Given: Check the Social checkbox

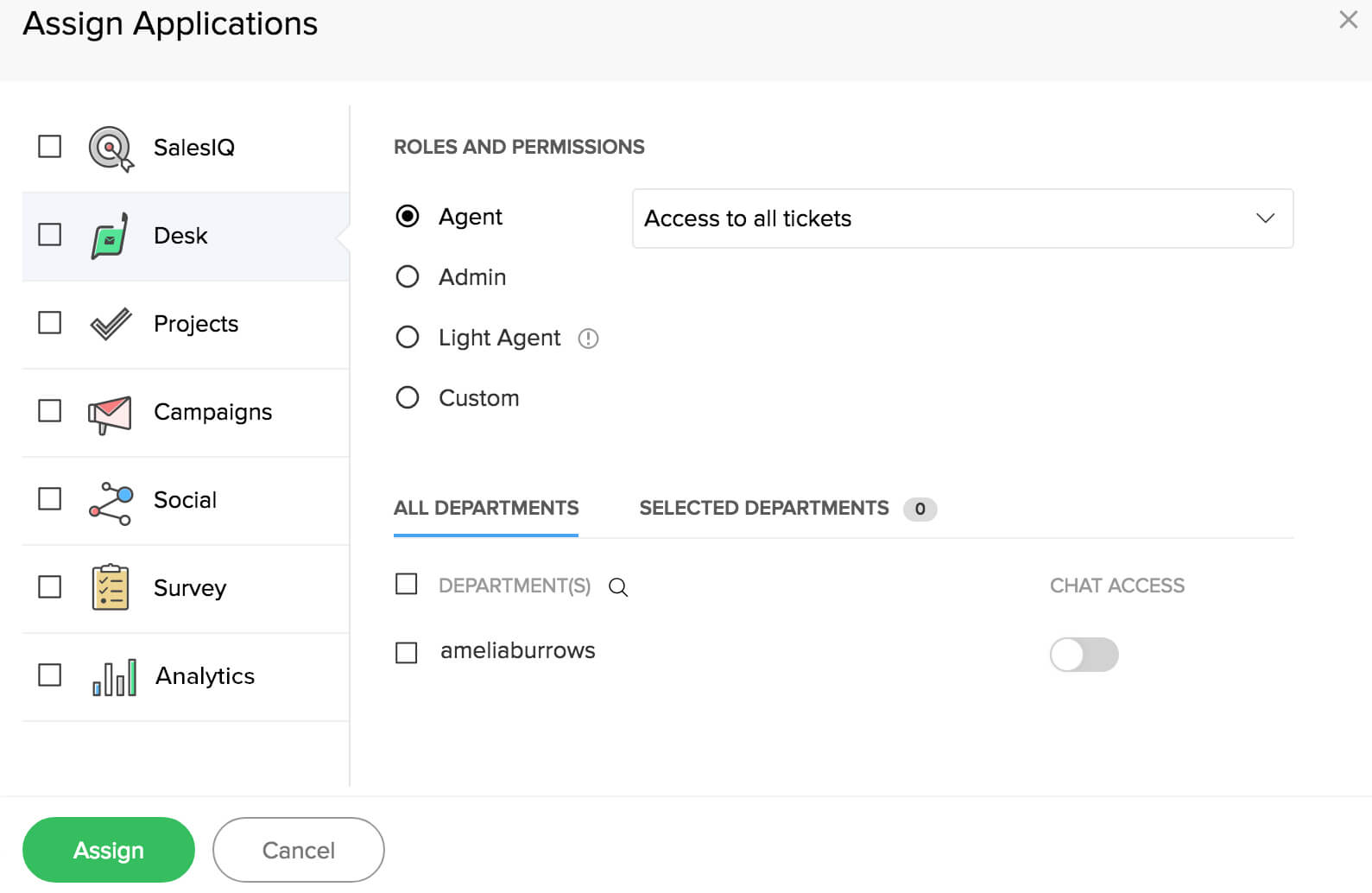Looking at the screenshot, I should [x=50, y=499].
